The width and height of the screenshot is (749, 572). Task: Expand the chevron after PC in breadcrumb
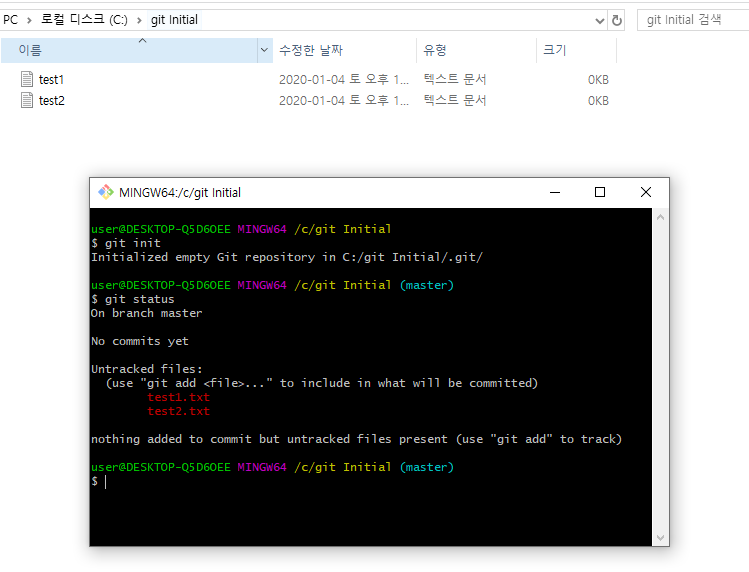pyautogui.click(x=29, y=20)
